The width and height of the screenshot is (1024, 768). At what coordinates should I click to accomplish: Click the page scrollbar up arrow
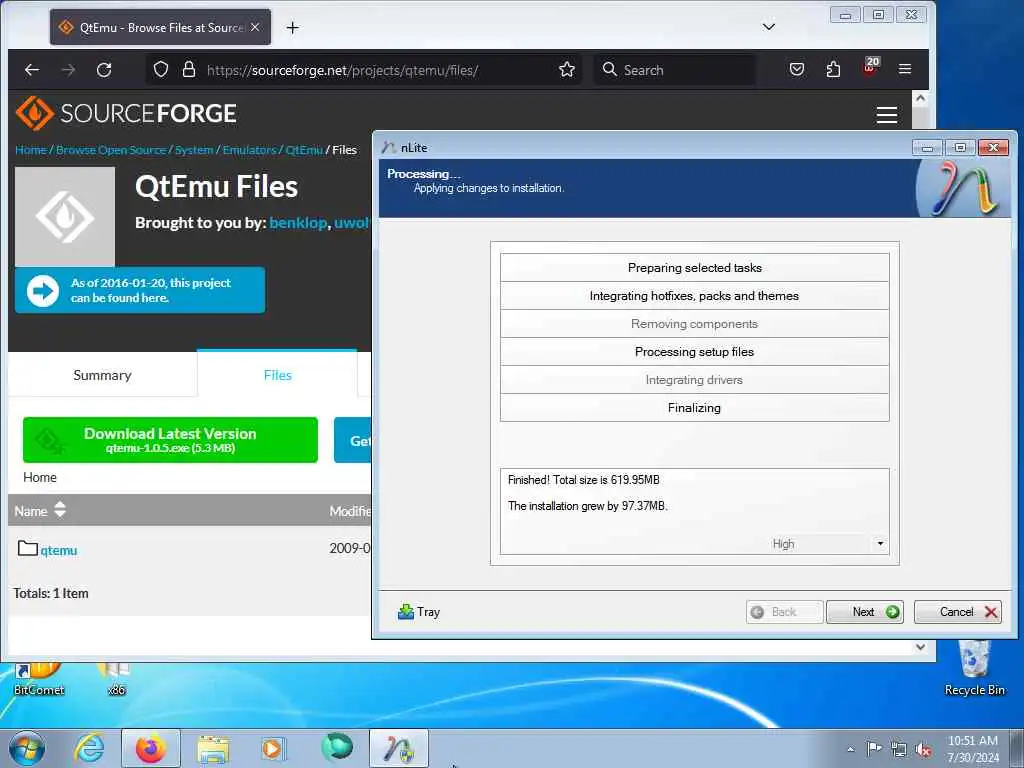click(920, 98)
